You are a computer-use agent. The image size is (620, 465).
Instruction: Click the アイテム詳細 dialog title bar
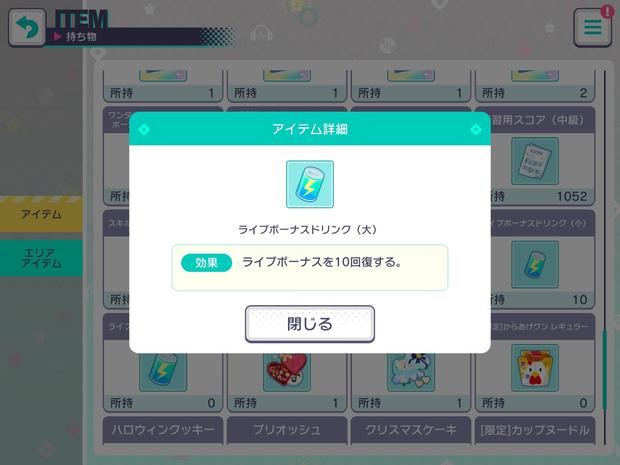point(310,129)
